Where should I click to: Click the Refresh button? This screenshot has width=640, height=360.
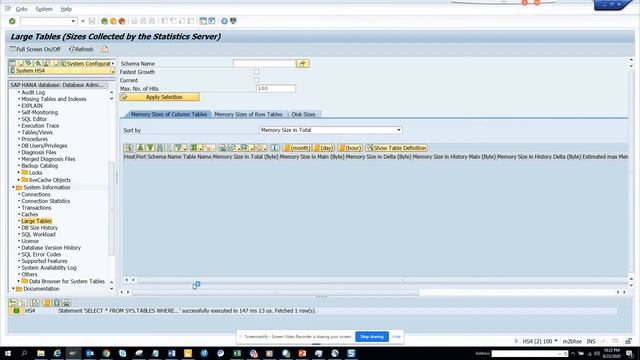81,49
